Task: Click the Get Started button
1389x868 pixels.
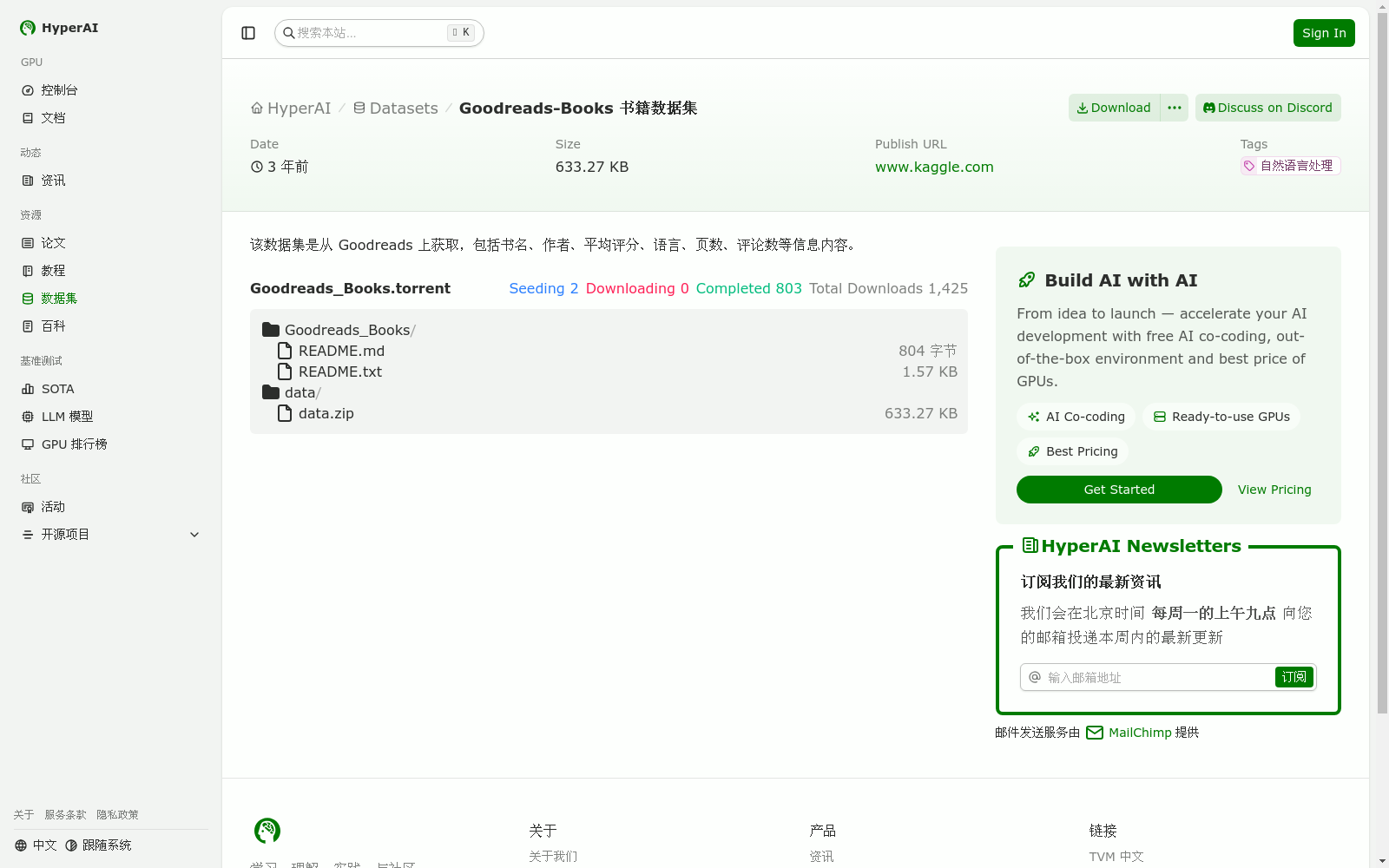Action: click(x=1119, y=490)
